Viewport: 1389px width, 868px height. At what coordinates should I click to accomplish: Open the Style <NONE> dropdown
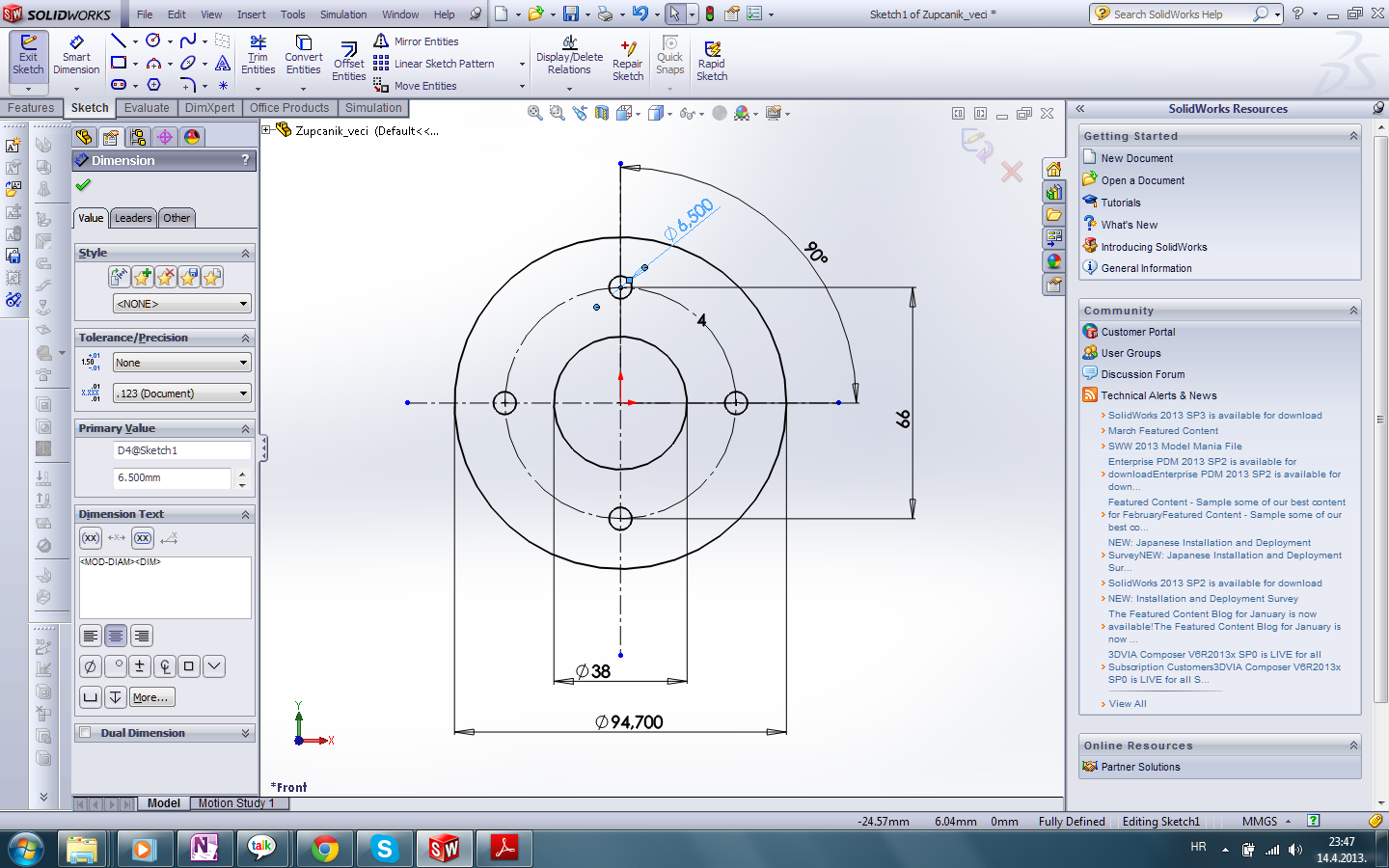click(182, 304)
